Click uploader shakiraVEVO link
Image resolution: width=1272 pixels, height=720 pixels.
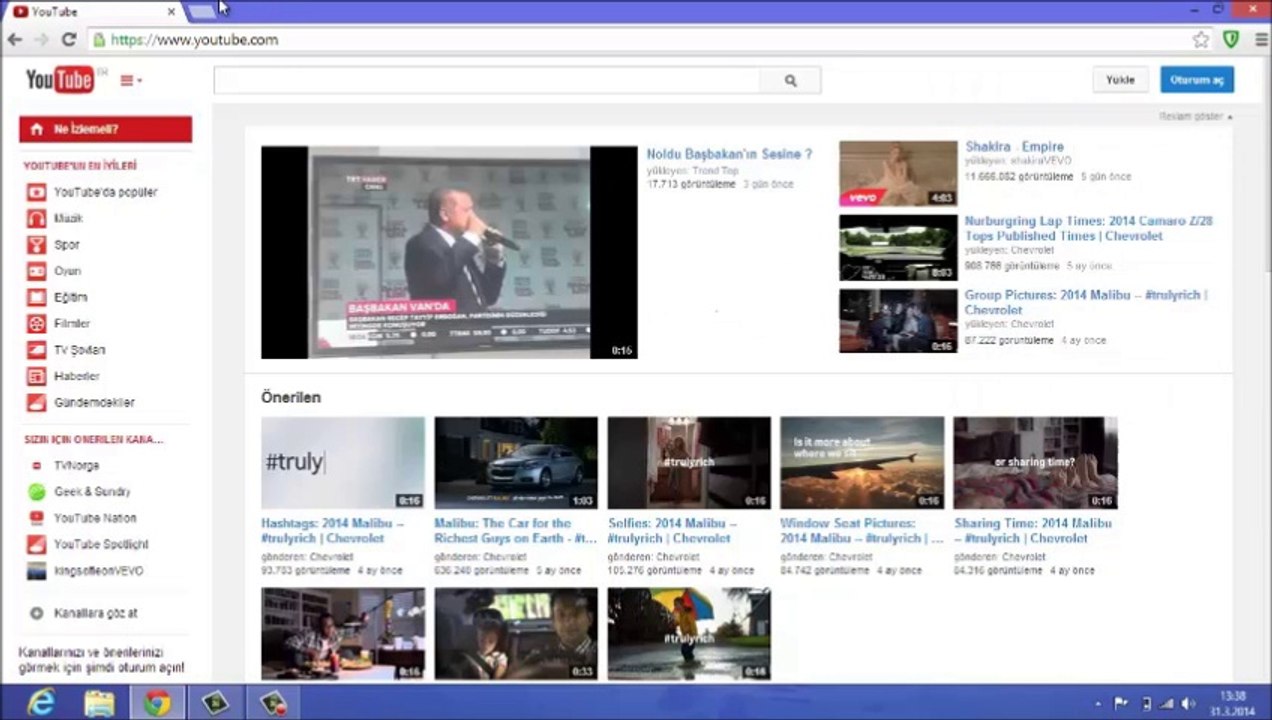(1040, 160)
